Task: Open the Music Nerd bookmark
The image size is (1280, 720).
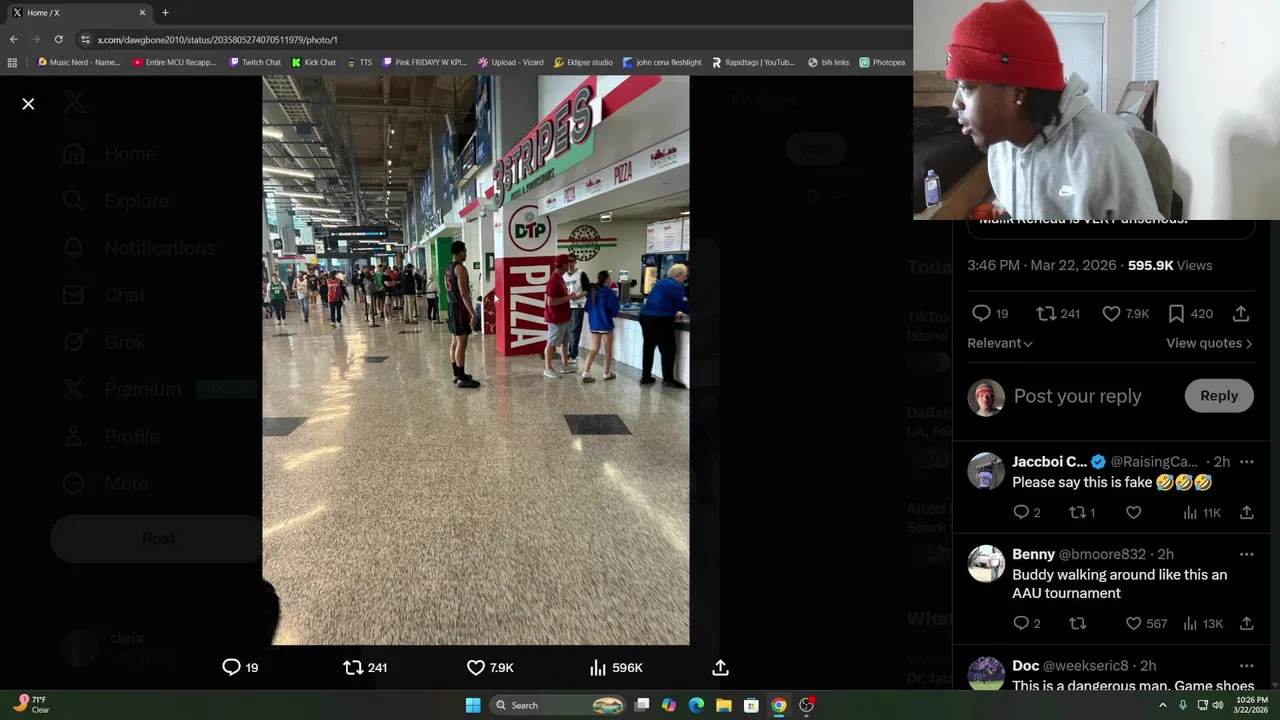Action: (78, 62)
